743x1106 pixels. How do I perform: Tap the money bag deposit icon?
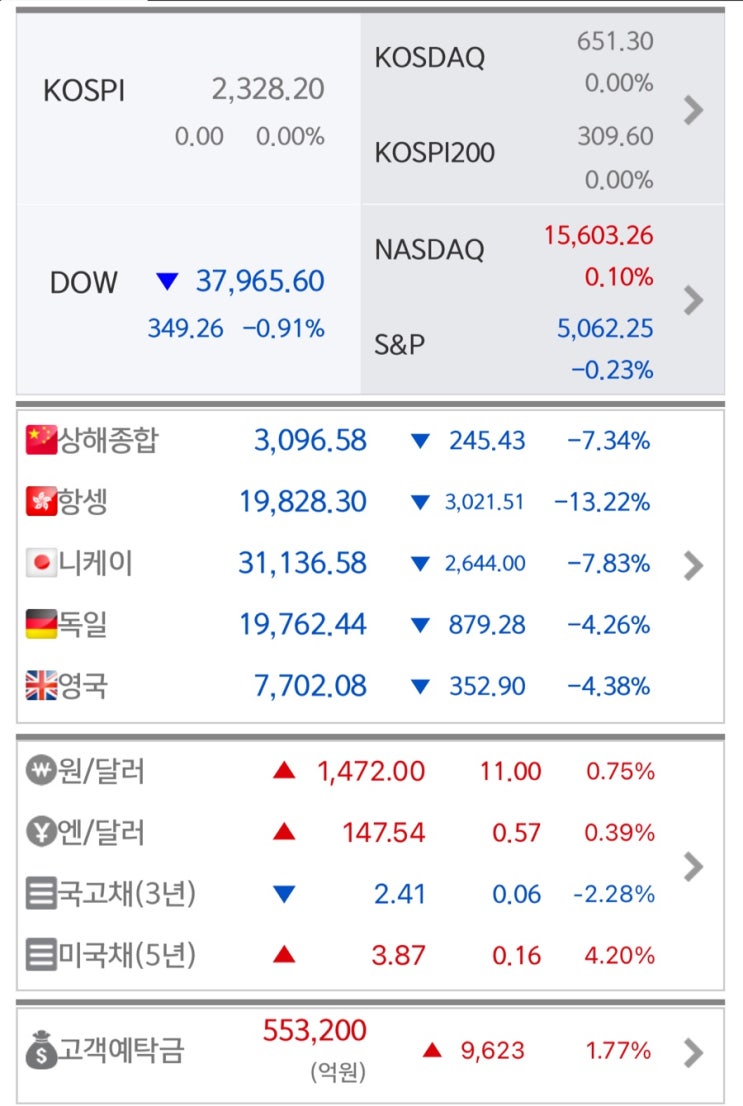(41, 1052)
